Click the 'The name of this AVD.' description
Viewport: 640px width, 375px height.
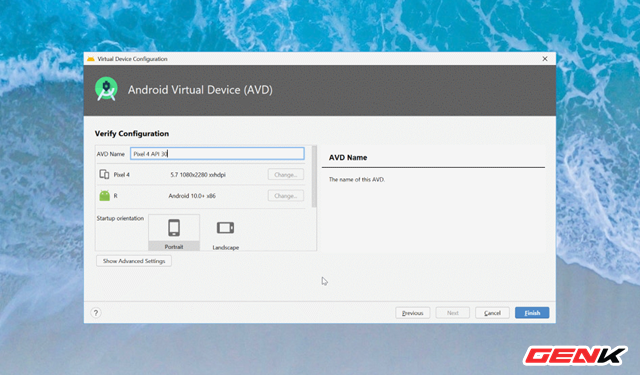pyautogui.click(x=357, y=179)
